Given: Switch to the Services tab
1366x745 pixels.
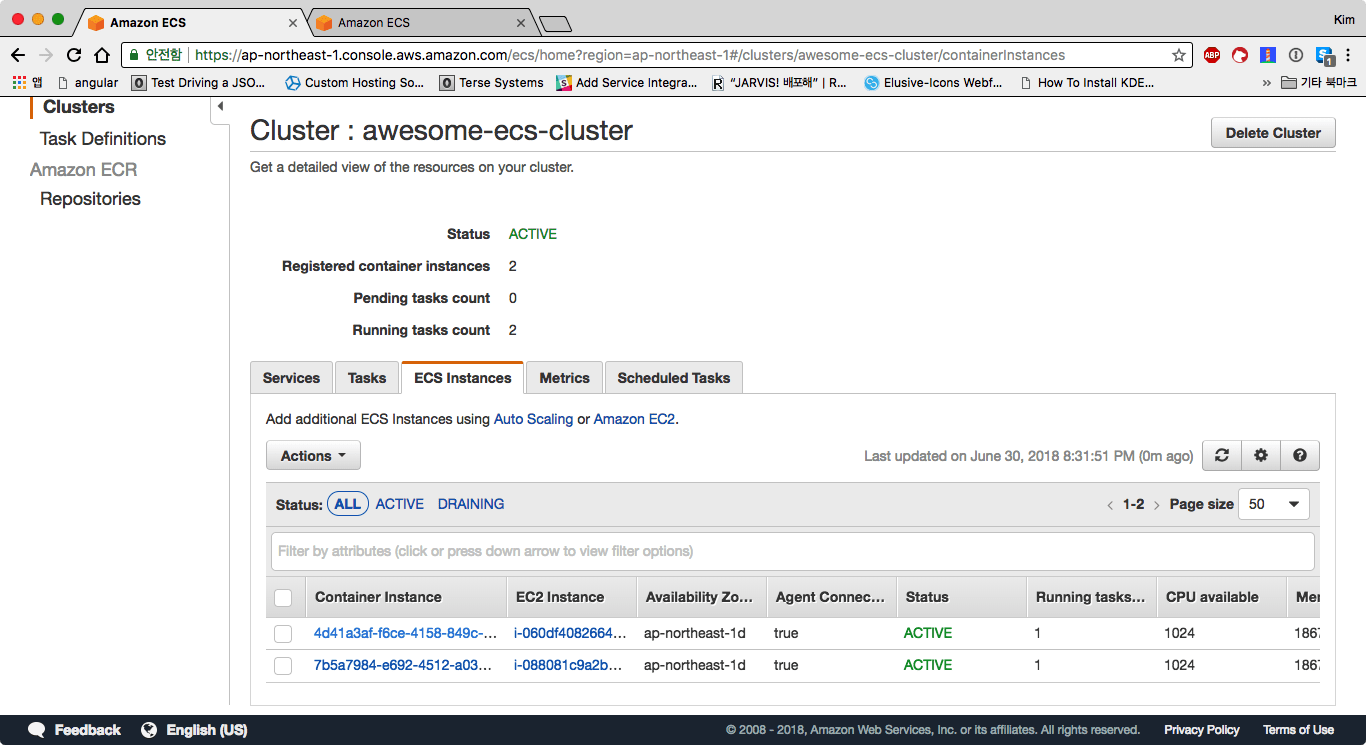Looking at the screenshot, I should pos(291,378).
